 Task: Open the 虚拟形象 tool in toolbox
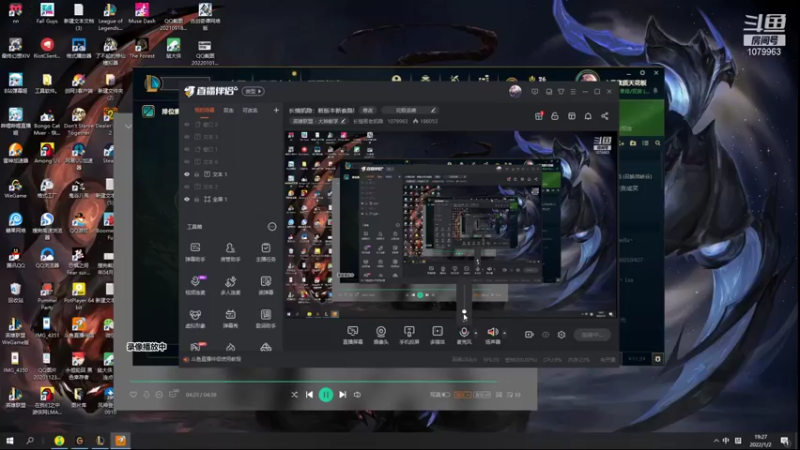click(x=195, y=318)
